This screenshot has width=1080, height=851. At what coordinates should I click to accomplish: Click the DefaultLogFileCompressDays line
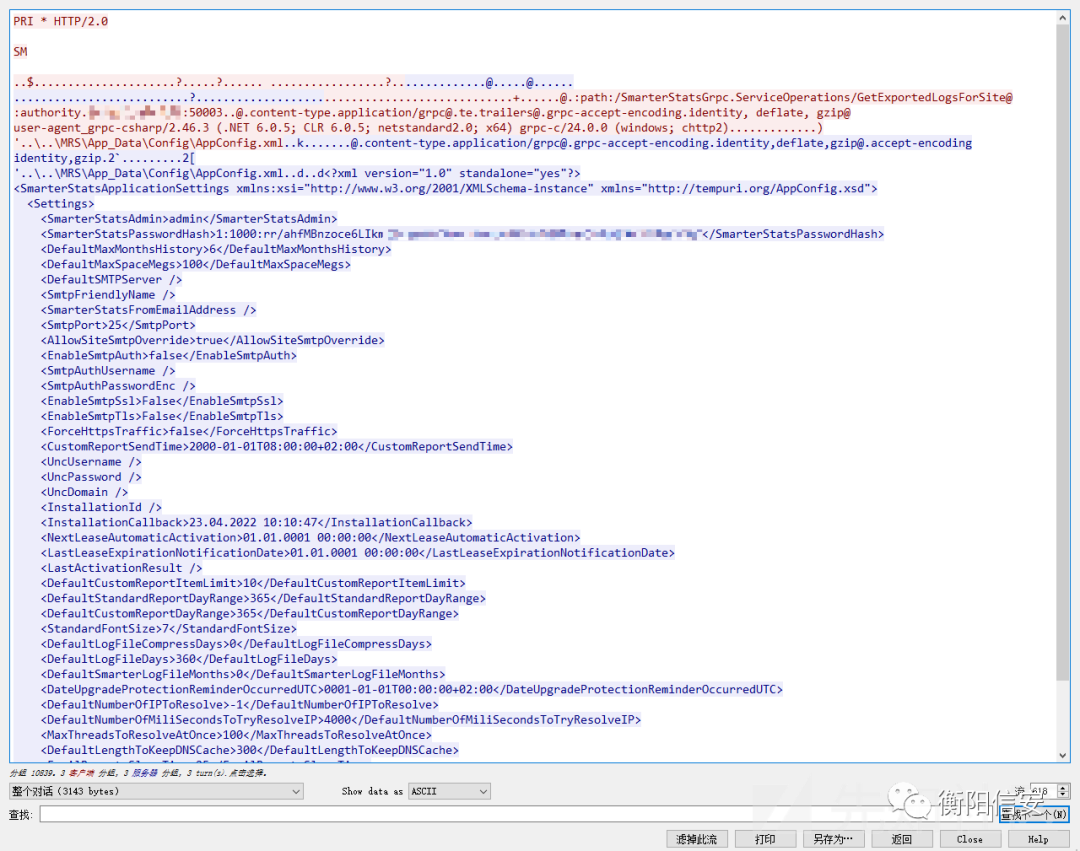(x=236, y=643)
